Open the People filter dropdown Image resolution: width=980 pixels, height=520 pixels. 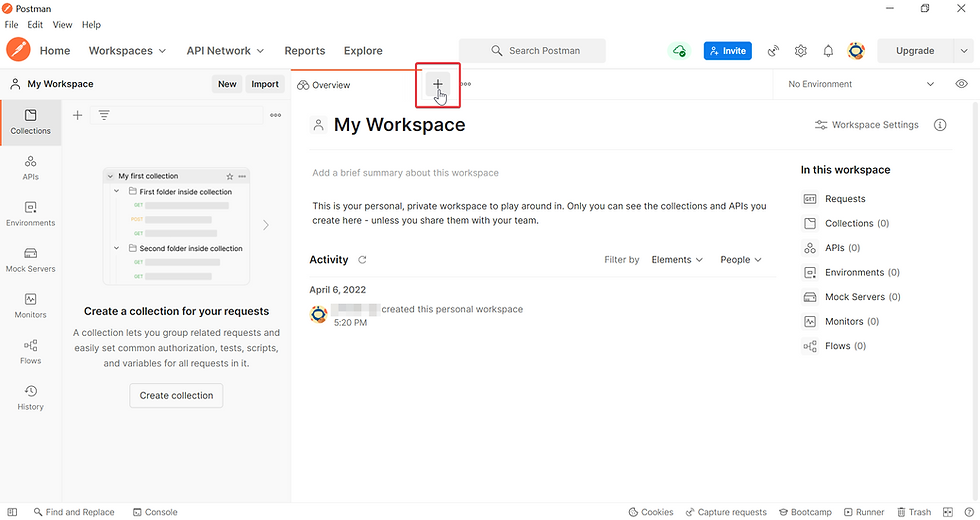click(741, 259)
